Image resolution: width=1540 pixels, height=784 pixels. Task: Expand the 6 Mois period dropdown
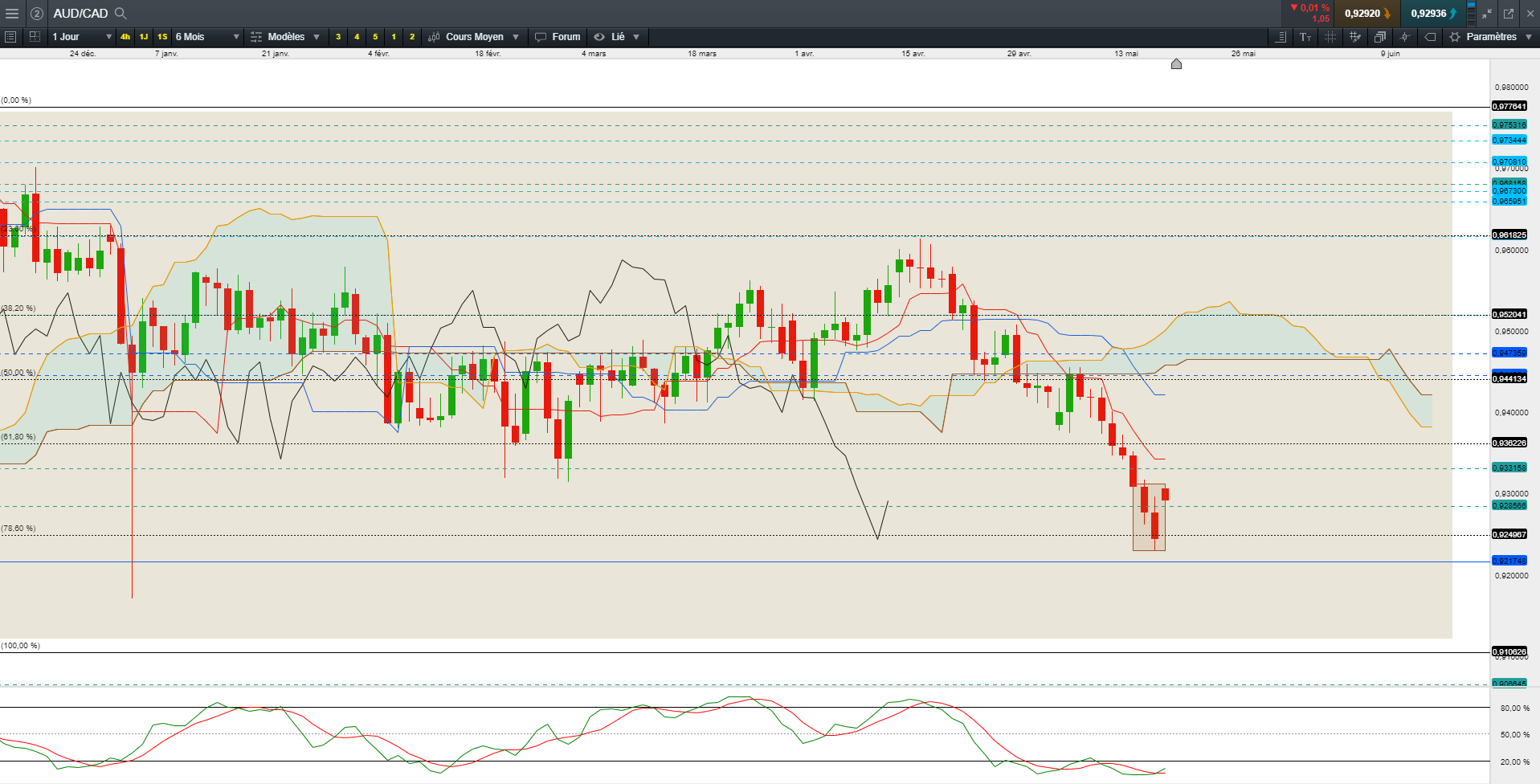(236, 37)
